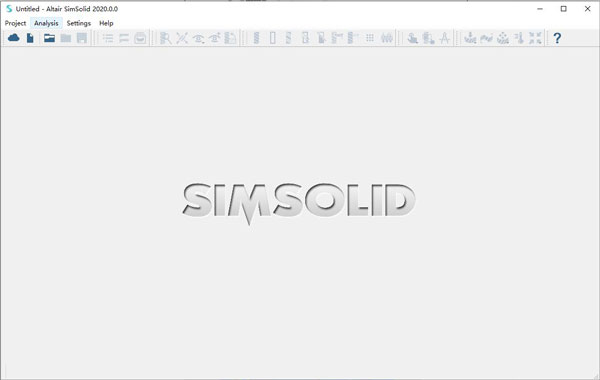Click the magnifier over list icon
Screen dimensions: 600x380
click(x=165, y=38)
